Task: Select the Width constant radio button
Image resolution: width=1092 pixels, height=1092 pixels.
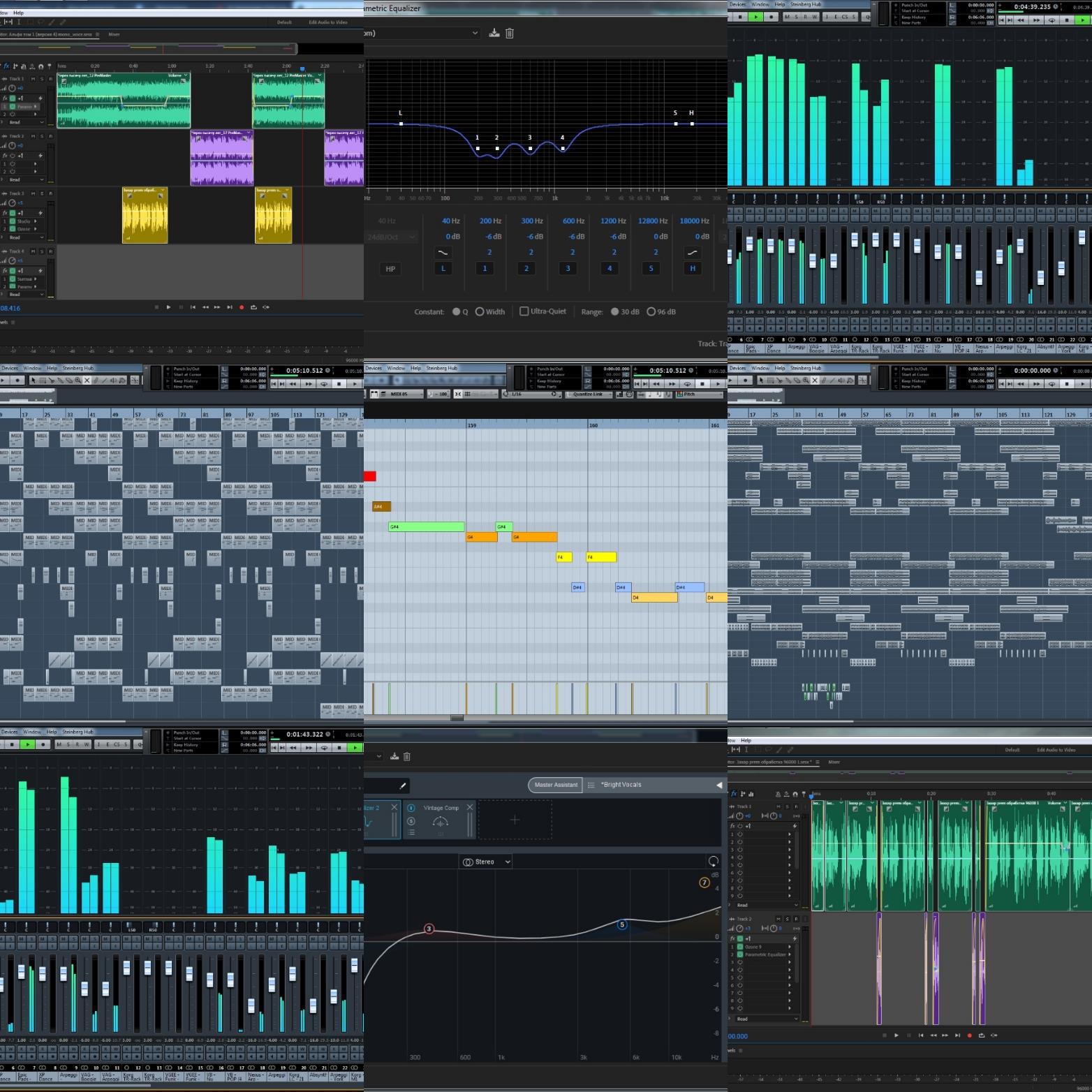Action: click(x=480, y=312)
